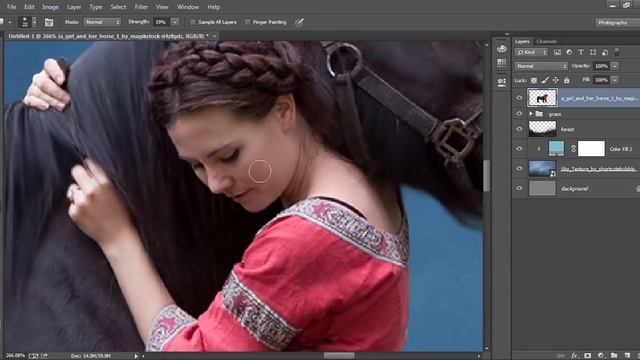Add layer style fx icon
640x360 pixels.
tap(575, 356)
